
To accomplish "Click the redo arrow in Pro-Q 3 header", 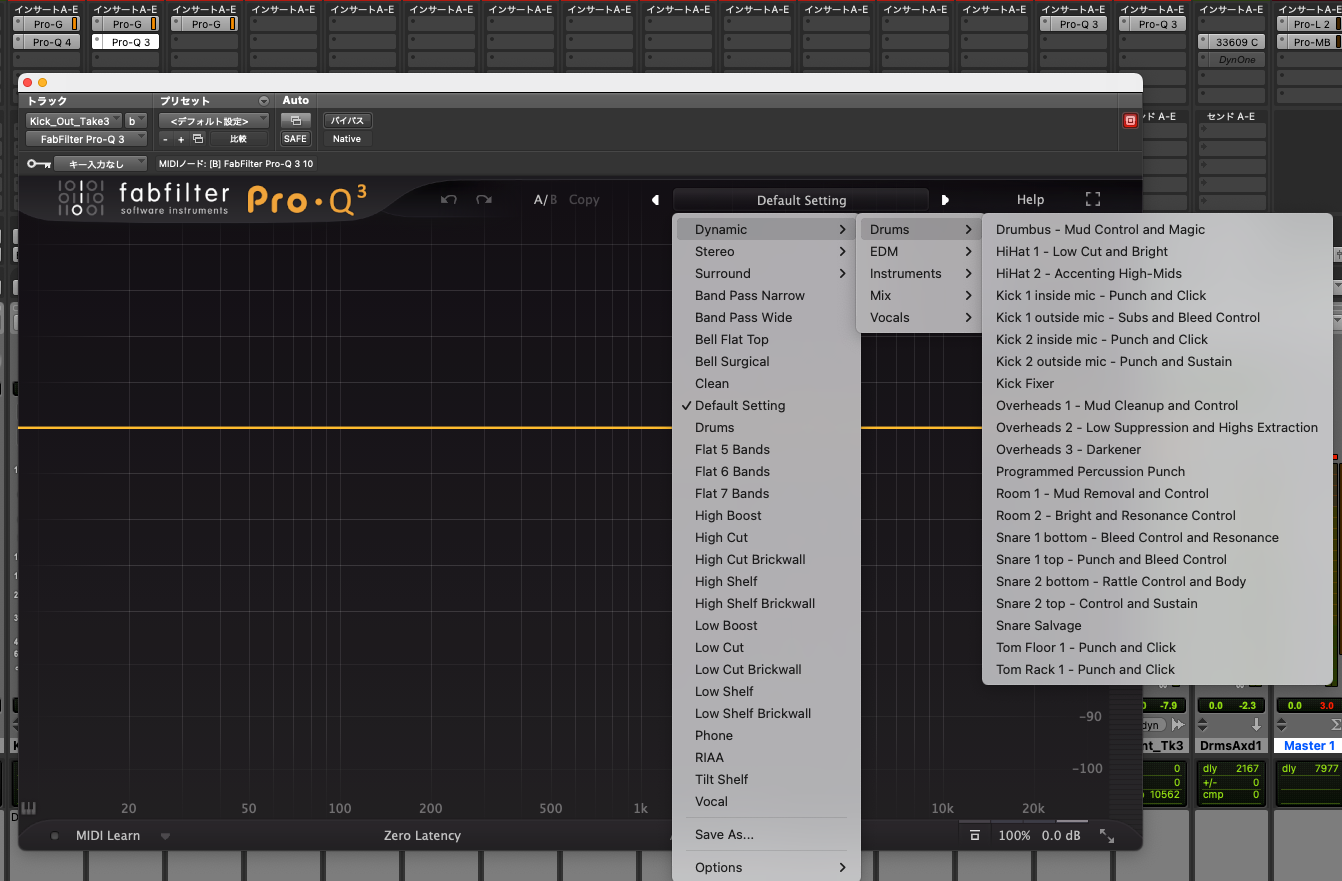I will pyautogui.click(x=484, y=200).
